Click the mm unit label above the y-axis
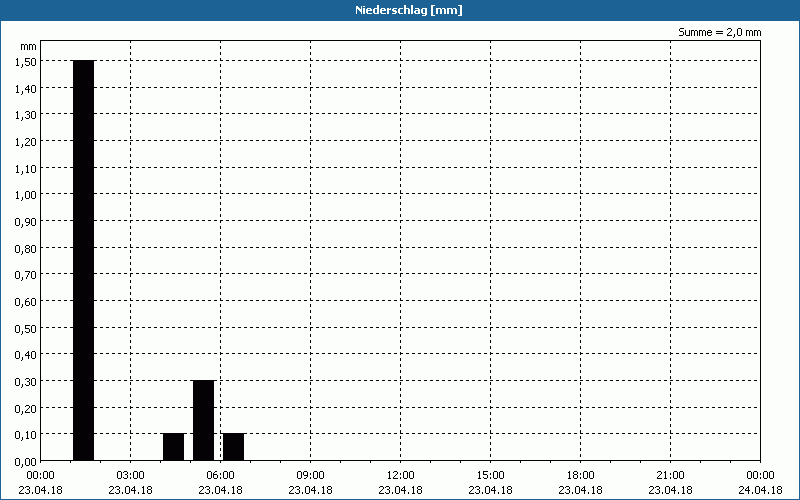The width and height of the screenshot is (800, 500). pos(29,46)
